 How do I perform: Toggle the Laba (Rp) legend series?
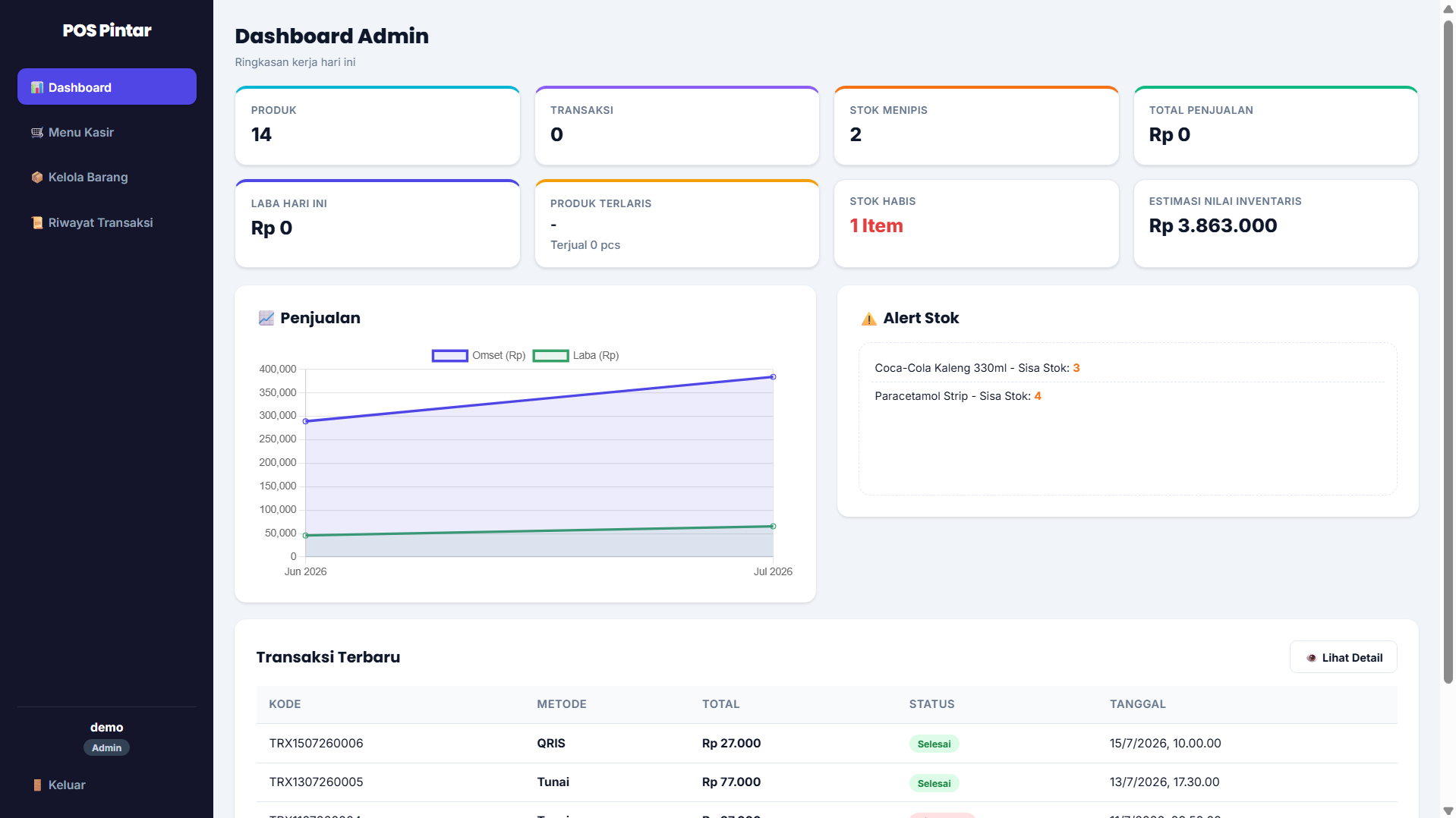pyautogui.click(x=576, y=355)
